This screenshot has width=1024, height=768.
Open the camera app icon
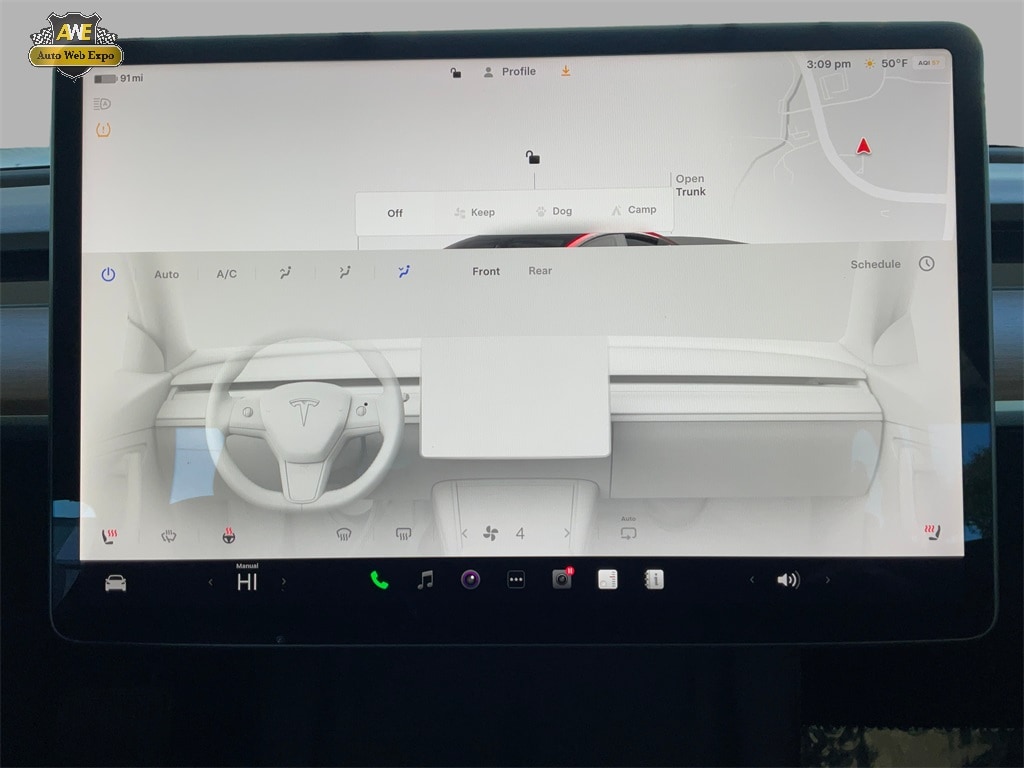(470, 580)
